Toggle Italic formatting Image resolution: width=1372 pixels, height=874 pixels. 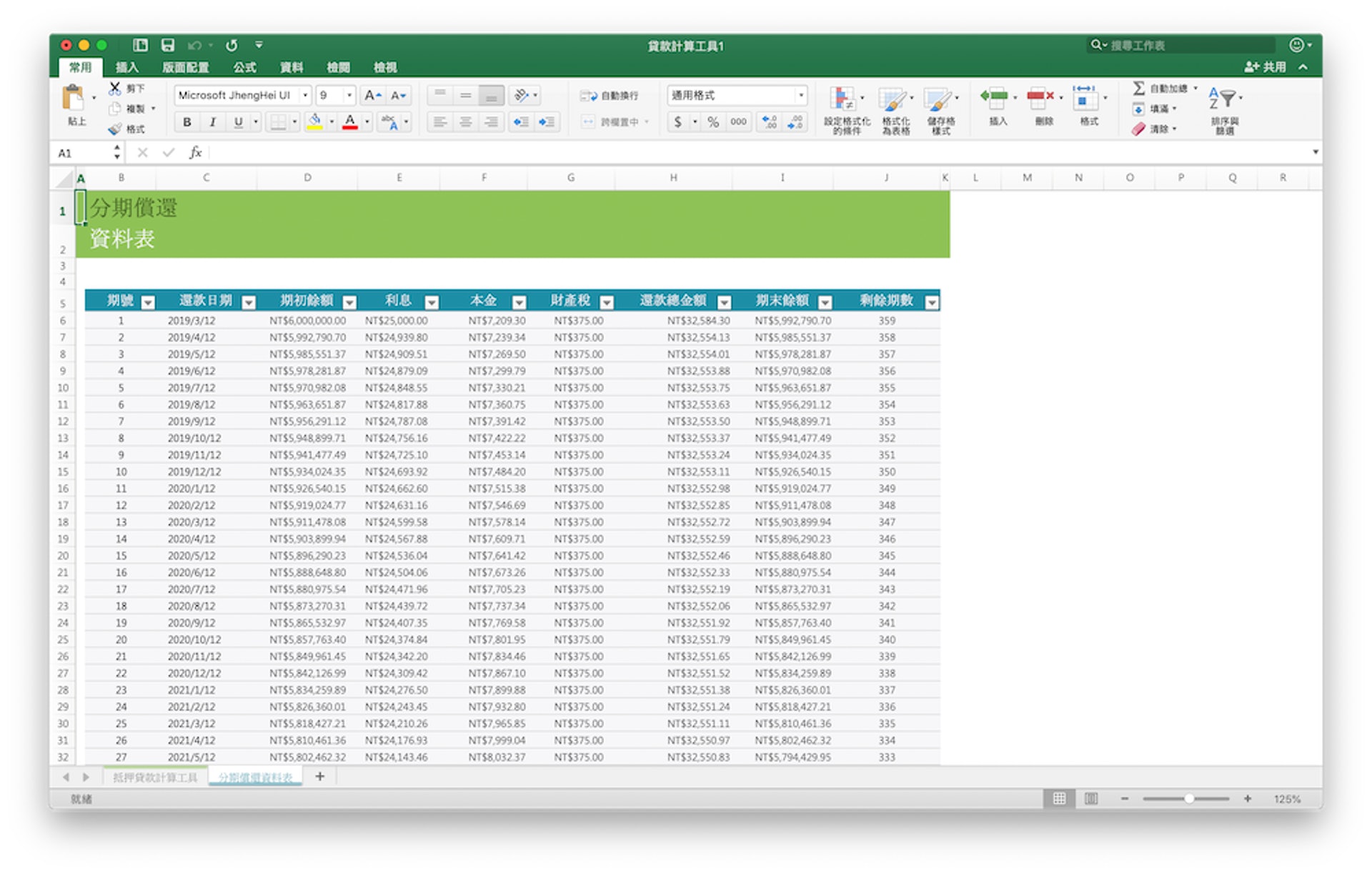212,122
